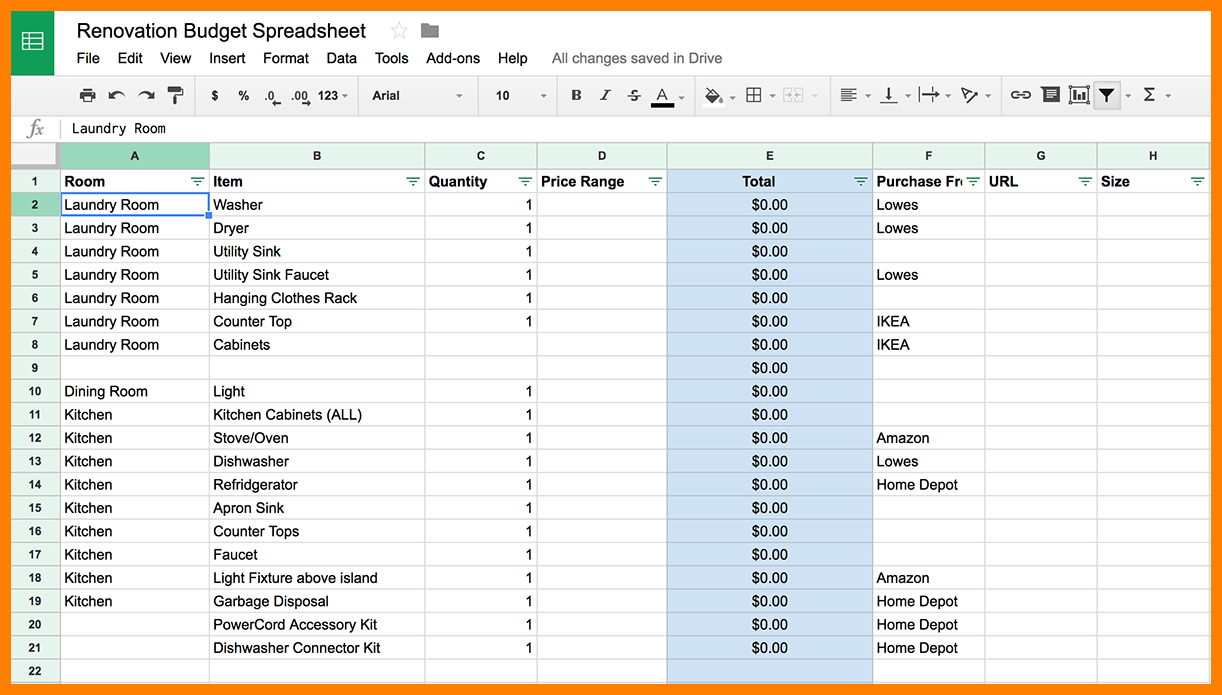Viewport: 1222px width, 695px height.
Task: Star this spreadsheet
Action: pyautogui.click(x=398, y=30)
